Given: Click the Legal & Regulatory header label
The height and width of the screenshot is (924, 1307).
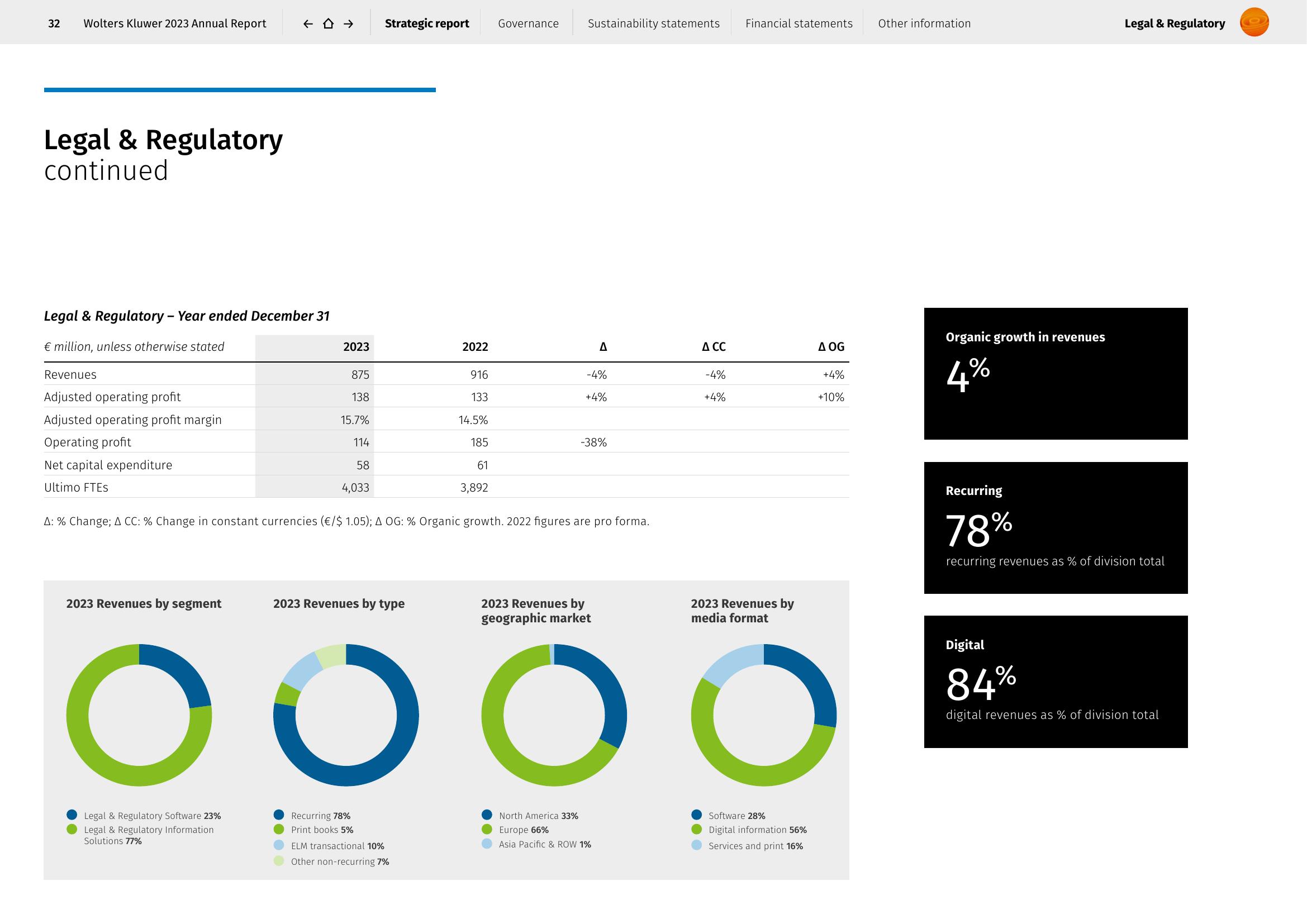Looking at the screenshot, I should click(1175, 24).
